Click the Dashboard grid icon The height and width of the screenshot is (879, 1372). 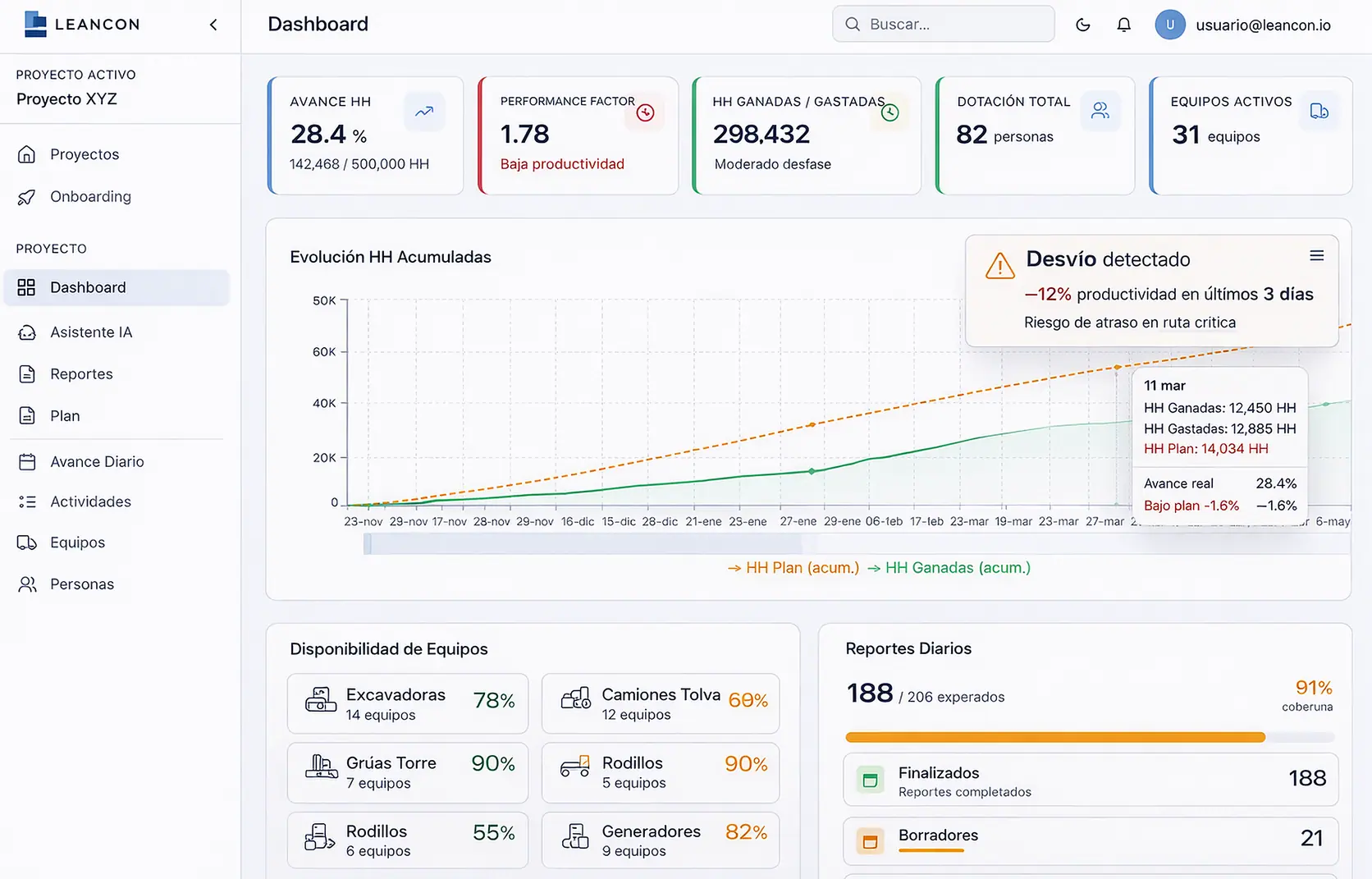pos(27,287)
